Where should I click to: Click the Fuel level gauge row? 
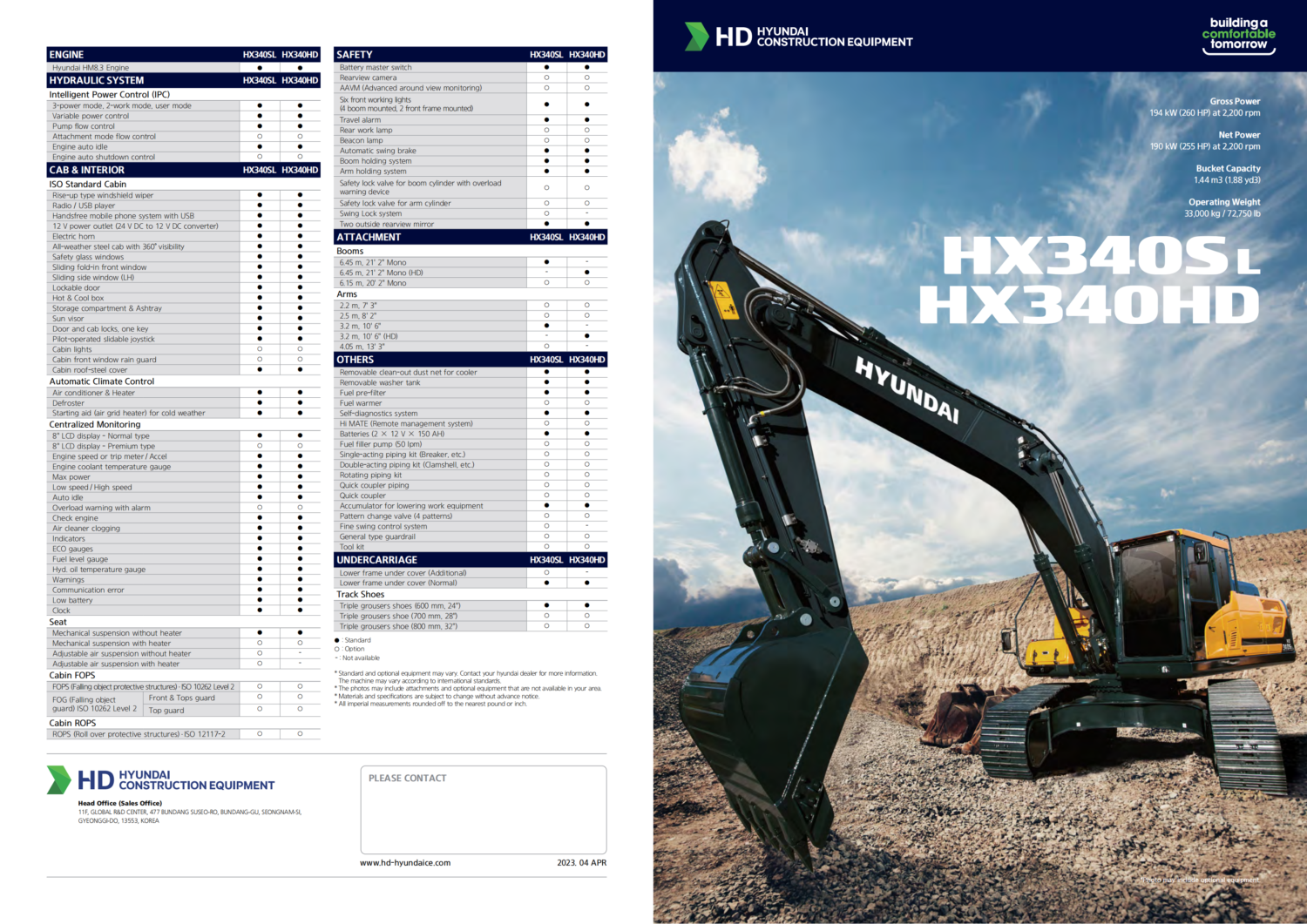tap(184, 559)
